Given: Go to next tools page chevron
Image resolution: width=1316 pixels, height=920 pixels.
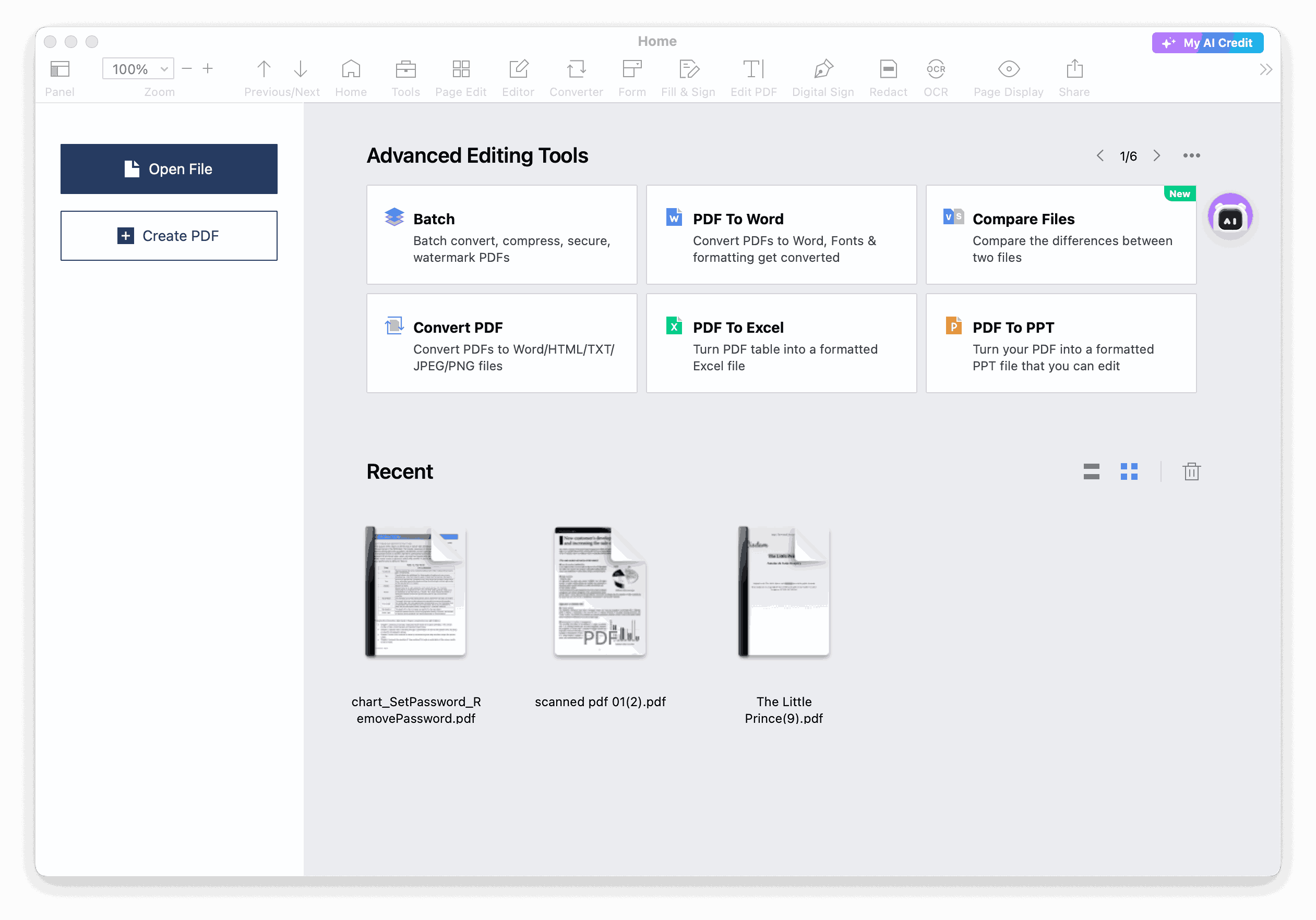Looking at the screenshot, I should pyautogui.click(x=1157, y=156).
